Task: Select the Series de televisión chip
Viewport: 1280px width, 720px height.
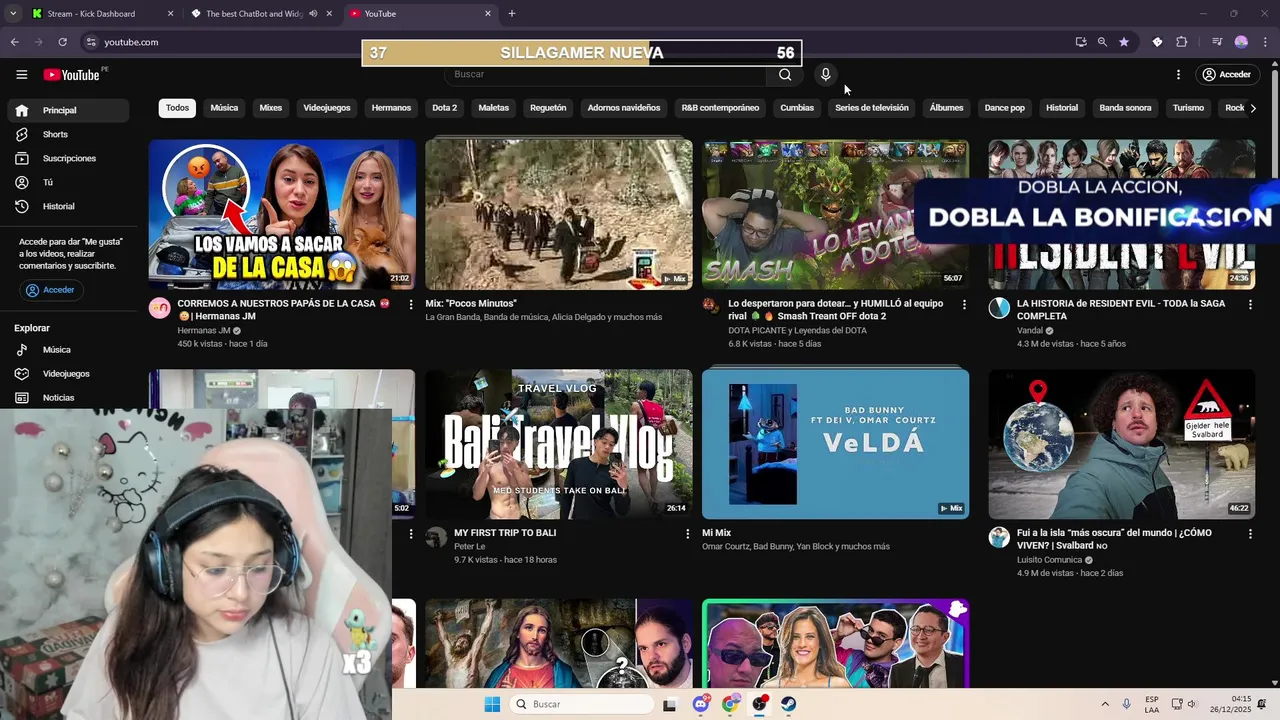Action: 872,108
